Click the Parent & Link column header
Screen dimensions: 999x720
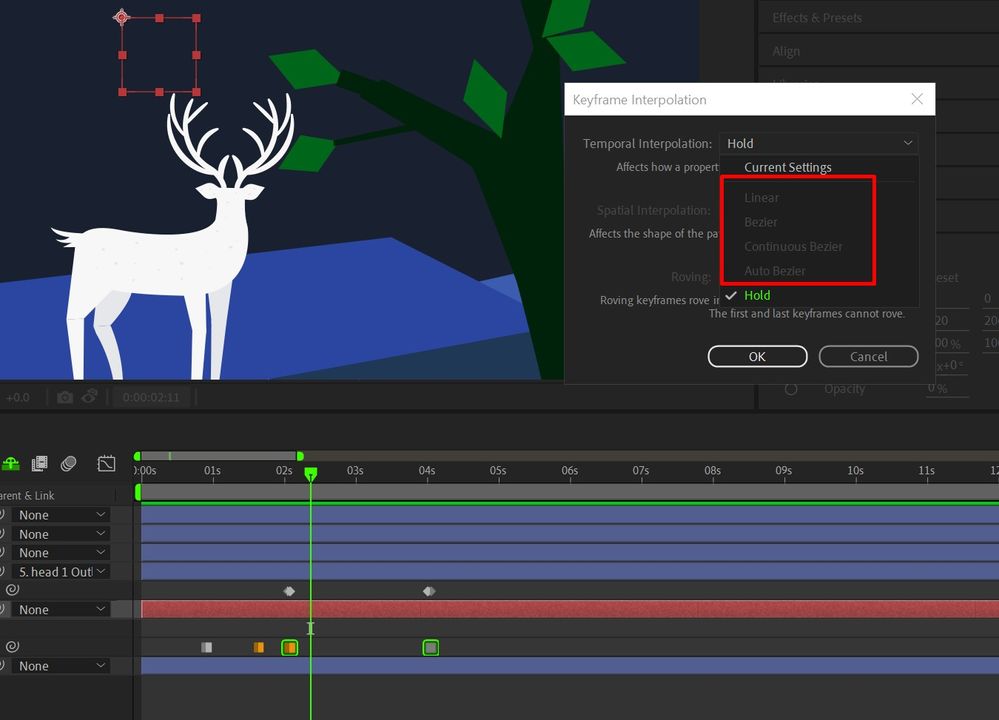pos(27,495)
